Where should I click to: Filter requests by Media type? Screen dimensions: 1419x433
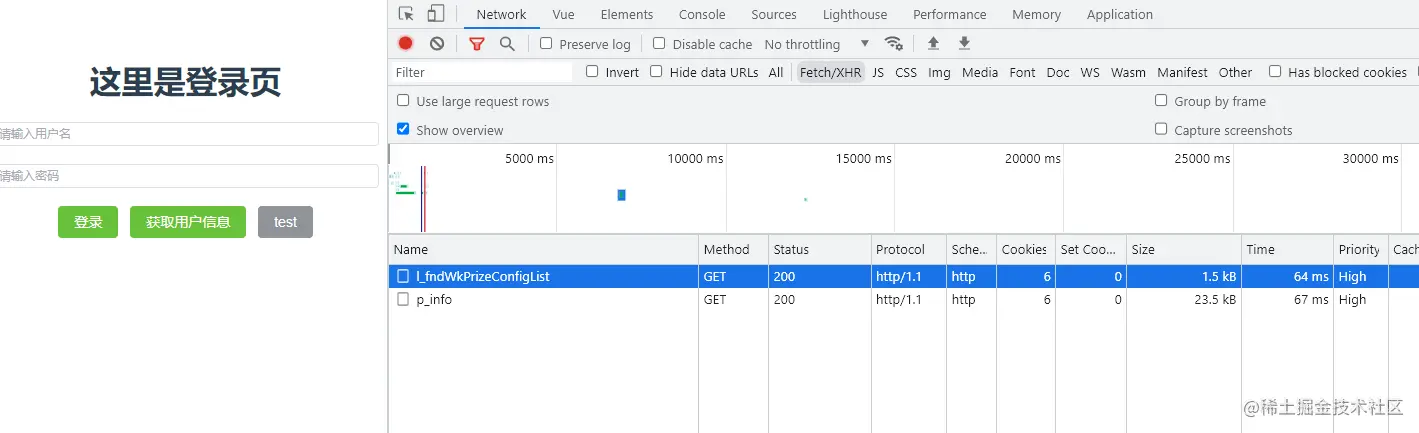(x=980, y=72)
